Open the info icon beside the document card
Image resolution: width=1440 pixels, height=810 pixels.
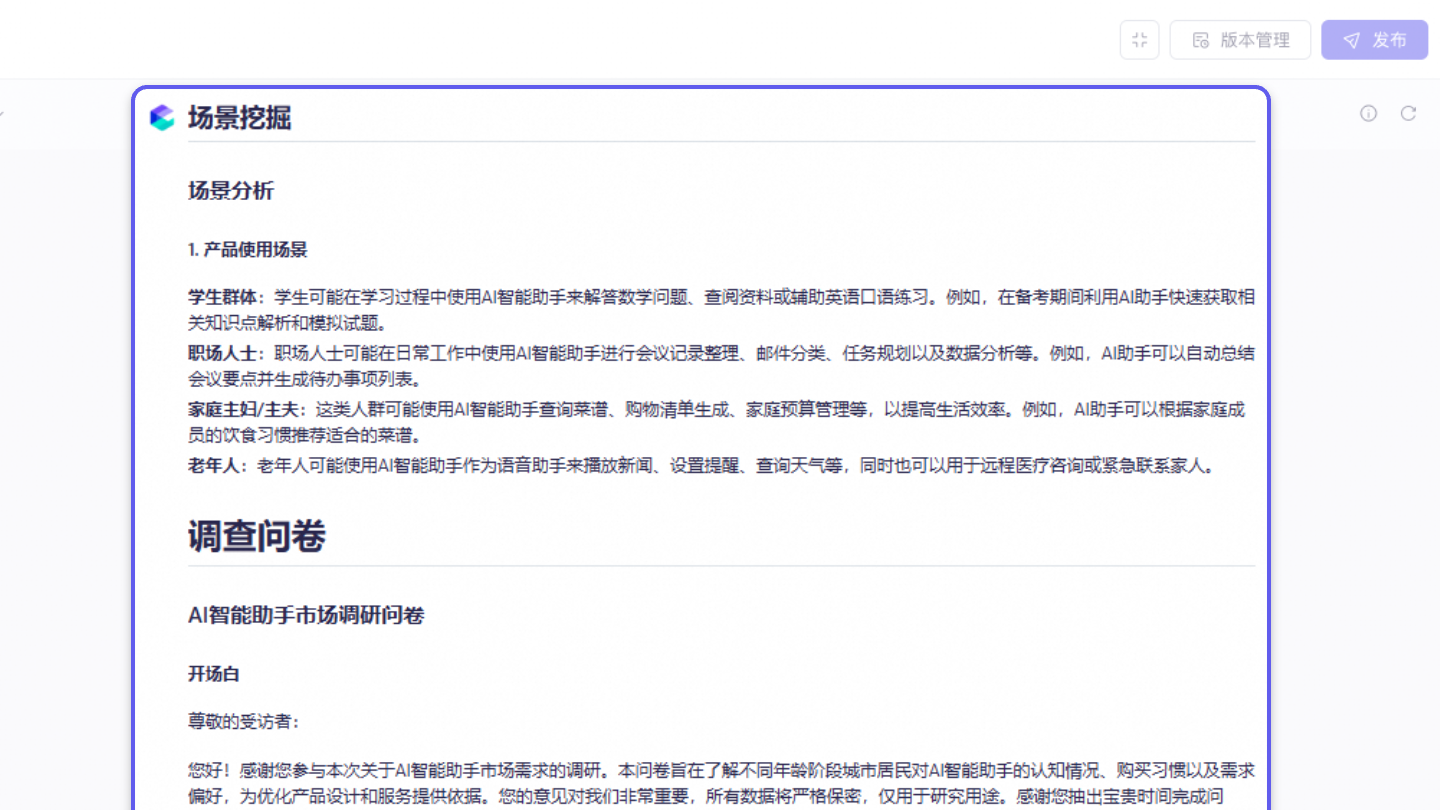tap(1367, 113)
